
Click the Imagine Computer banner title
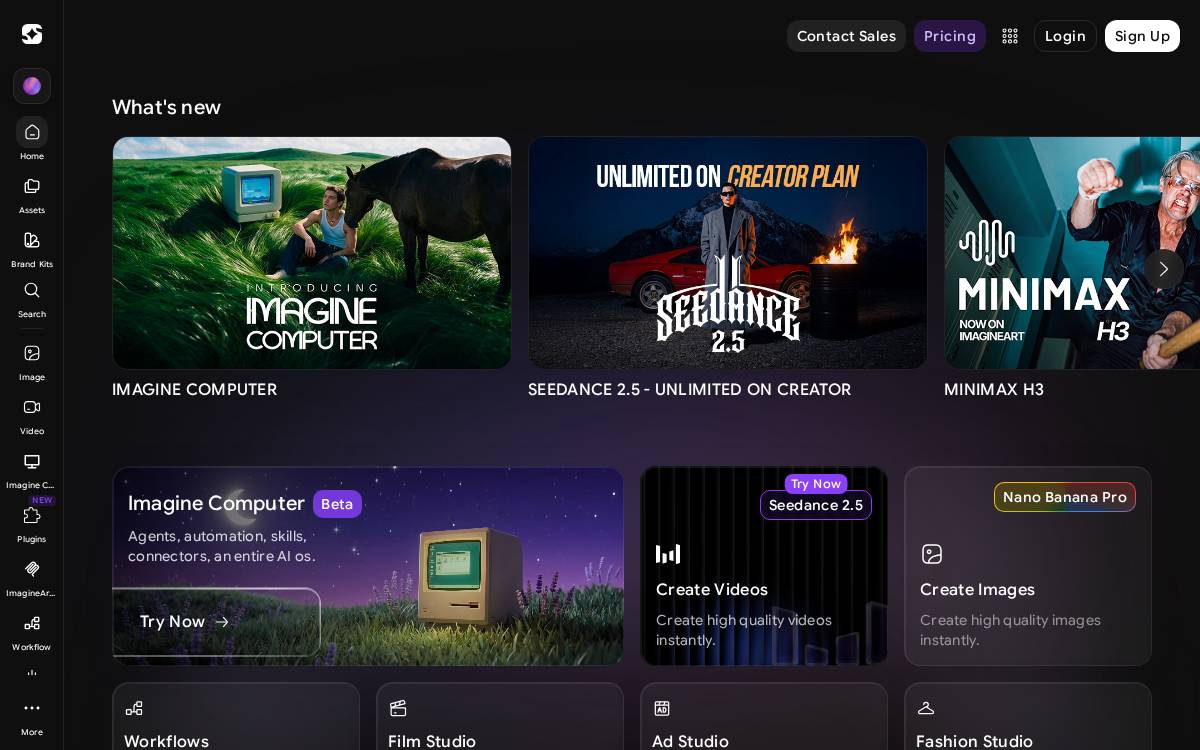tap(216, 503)
